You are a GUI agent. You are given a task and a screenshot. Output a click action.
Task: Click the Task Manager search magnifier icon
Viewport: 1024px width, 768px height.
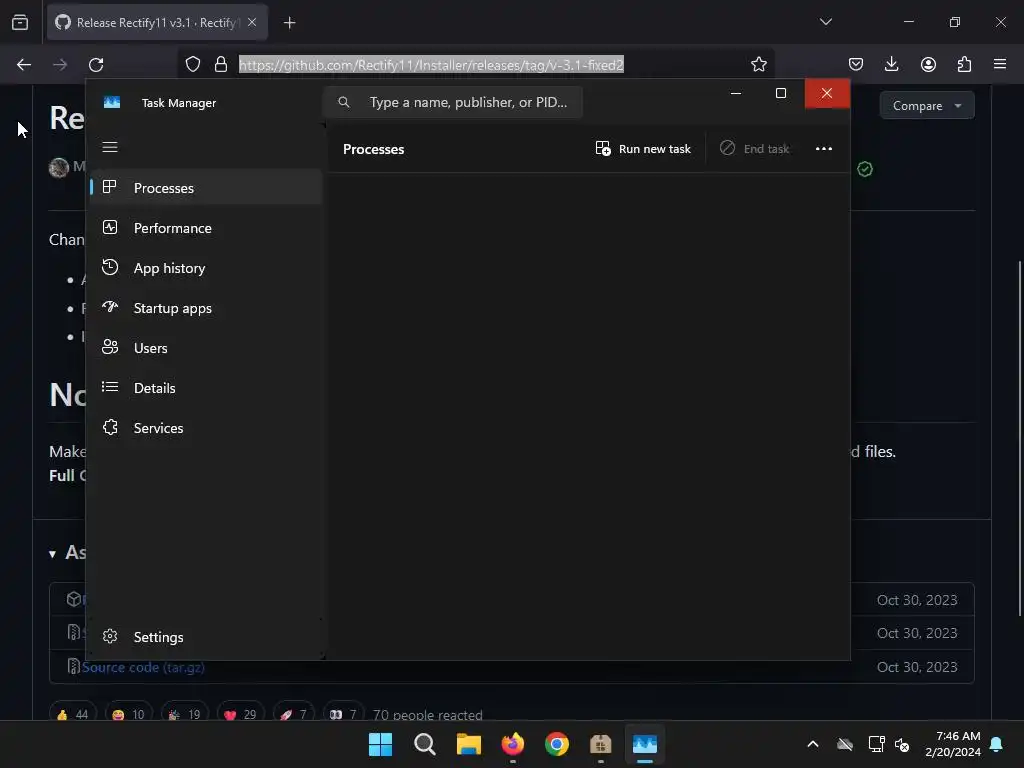pyautogui.click(x=344, y=102)
